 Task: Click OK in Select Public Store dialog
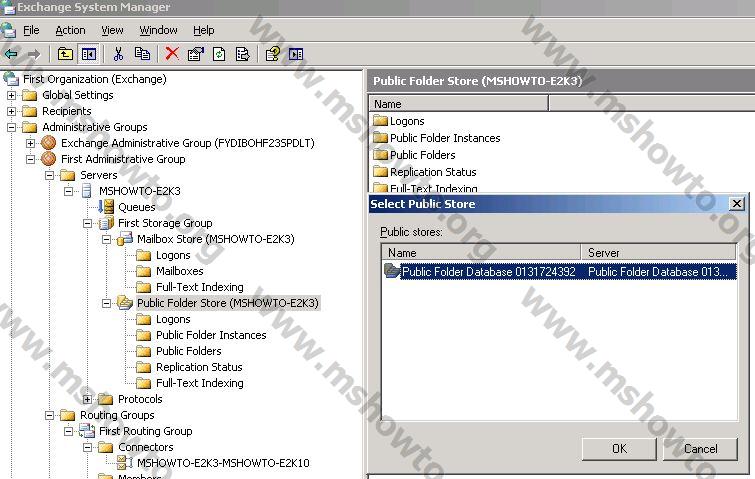tap(619, 449)
